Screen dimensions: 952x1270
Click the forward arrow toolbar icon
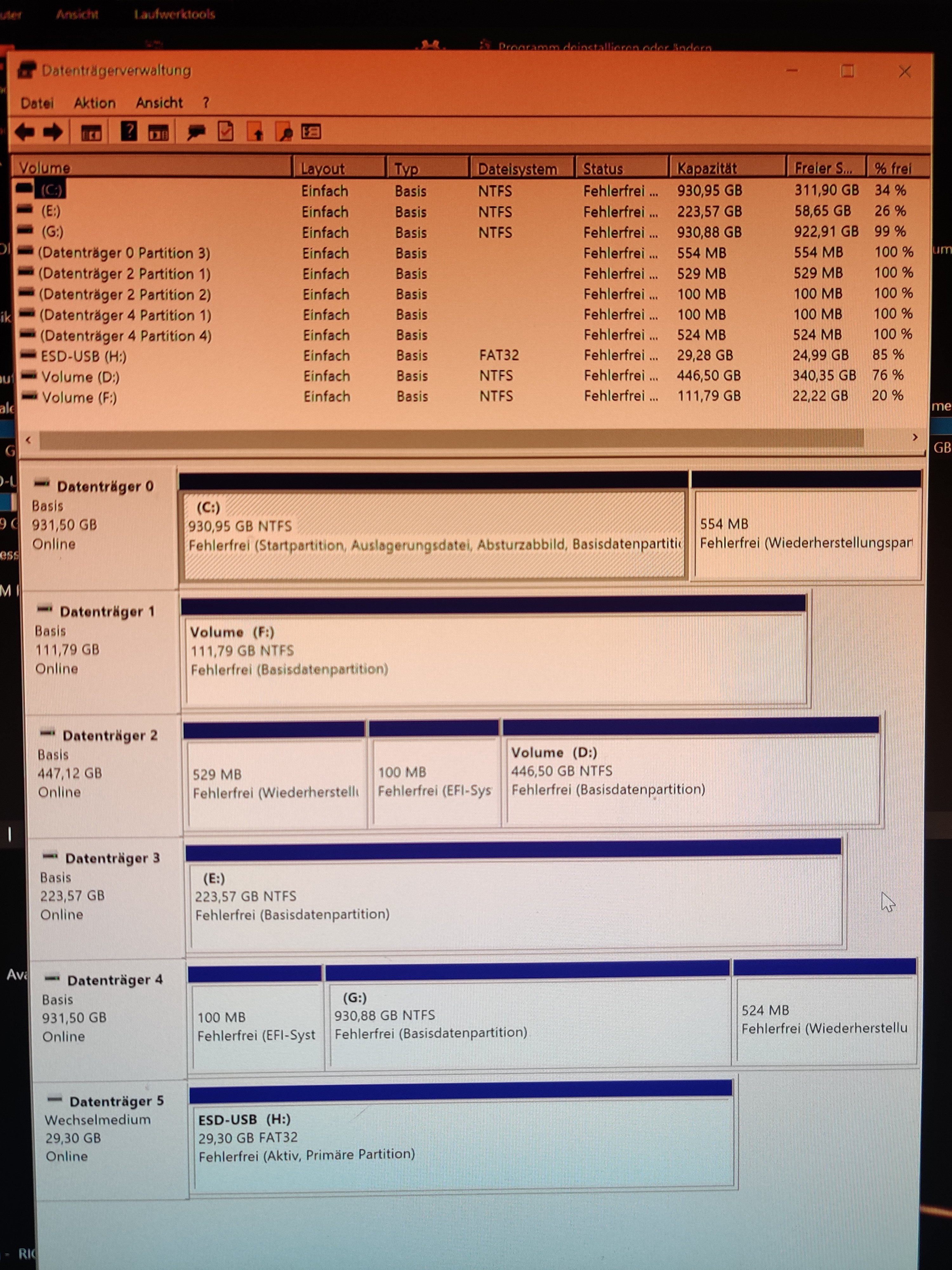click(53, 133)
